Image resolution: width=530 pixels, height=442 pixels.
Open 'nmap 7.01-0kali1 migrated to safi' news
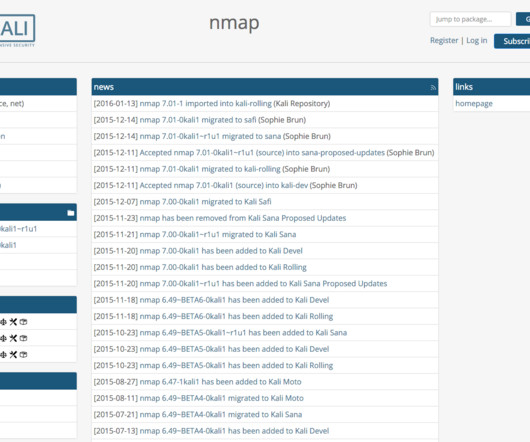pyautogui.click(x=198, y=120)
